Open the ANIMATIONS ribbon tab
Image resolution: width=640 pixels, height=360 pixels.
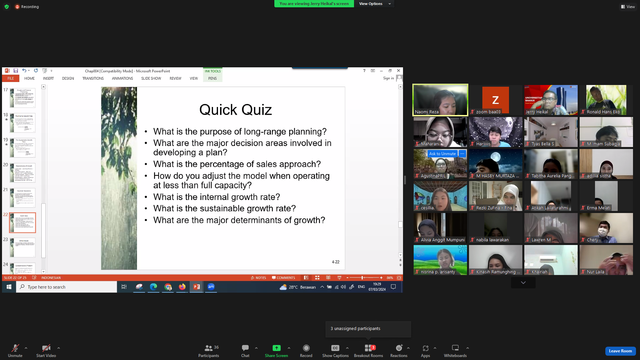coord(122,78)
